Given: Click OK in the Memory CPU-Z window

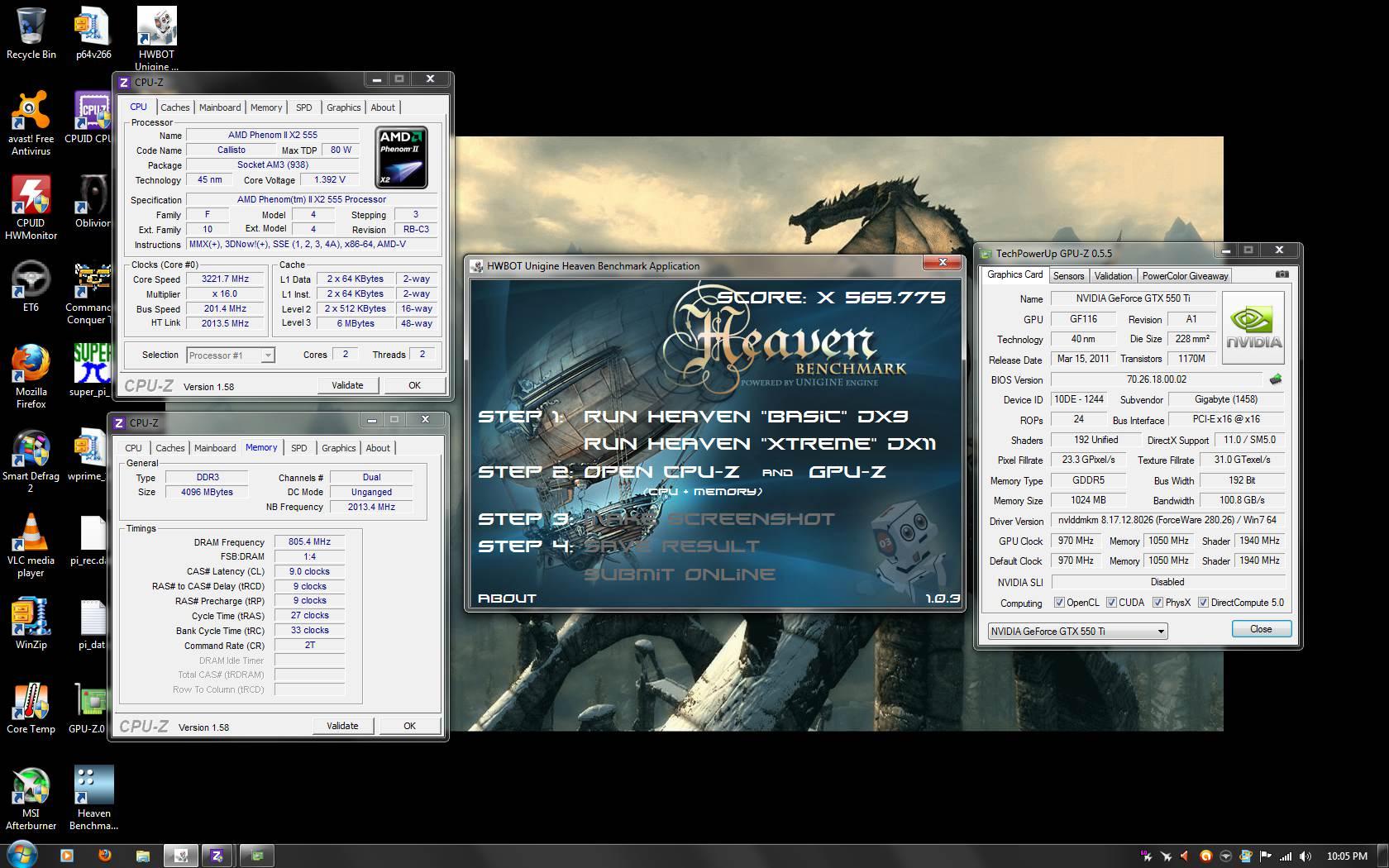Looking at the screenshot, I should (x=409, y=726).
